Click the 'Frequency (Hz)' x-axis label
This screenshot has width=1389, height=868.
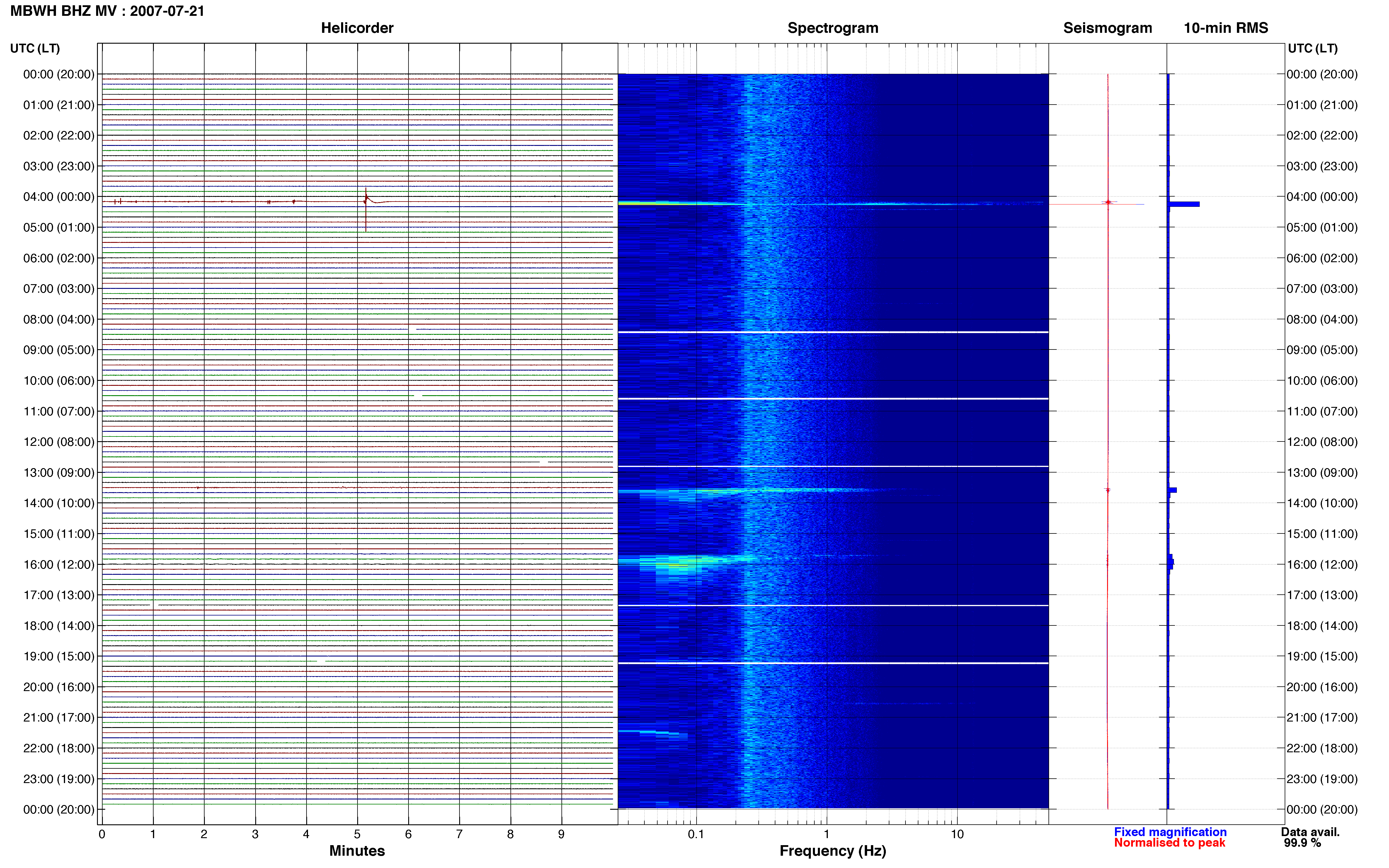tap(833, 851)
